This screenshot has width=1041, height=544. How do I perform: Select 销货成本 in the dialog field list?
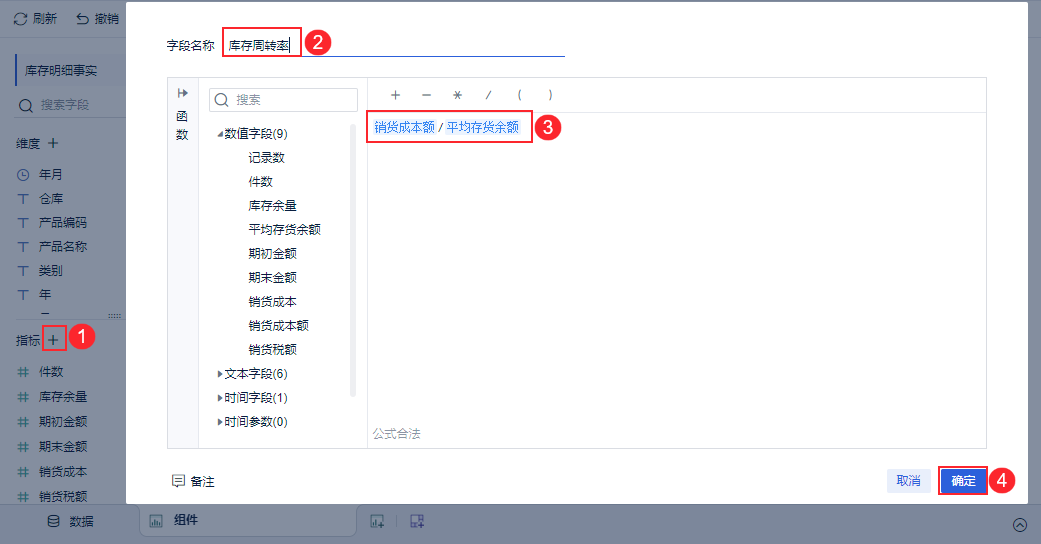tap(272, 302)
